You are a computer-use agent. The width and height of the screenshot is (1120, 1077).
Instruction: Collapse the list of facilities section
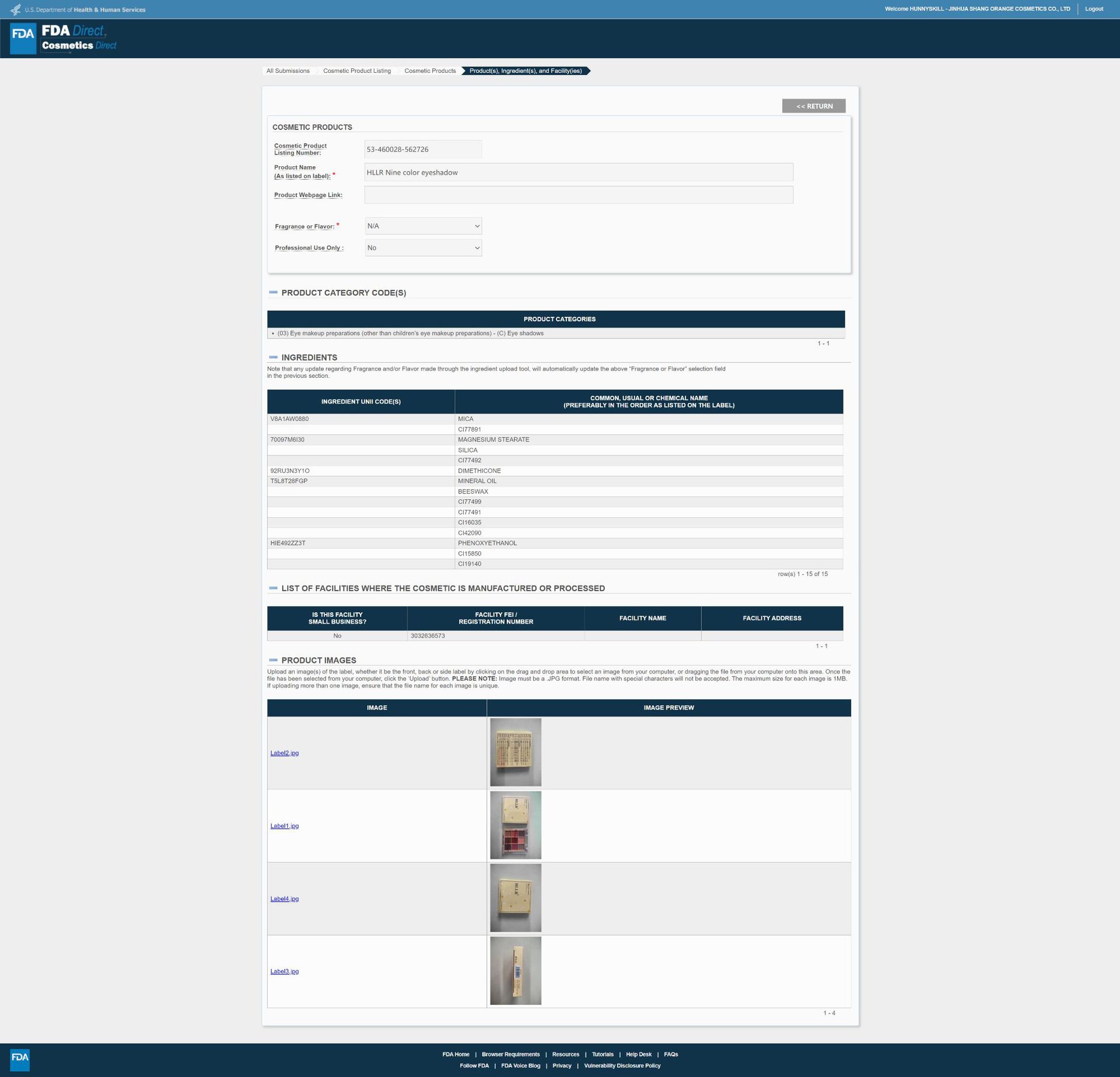coord(273,588)
